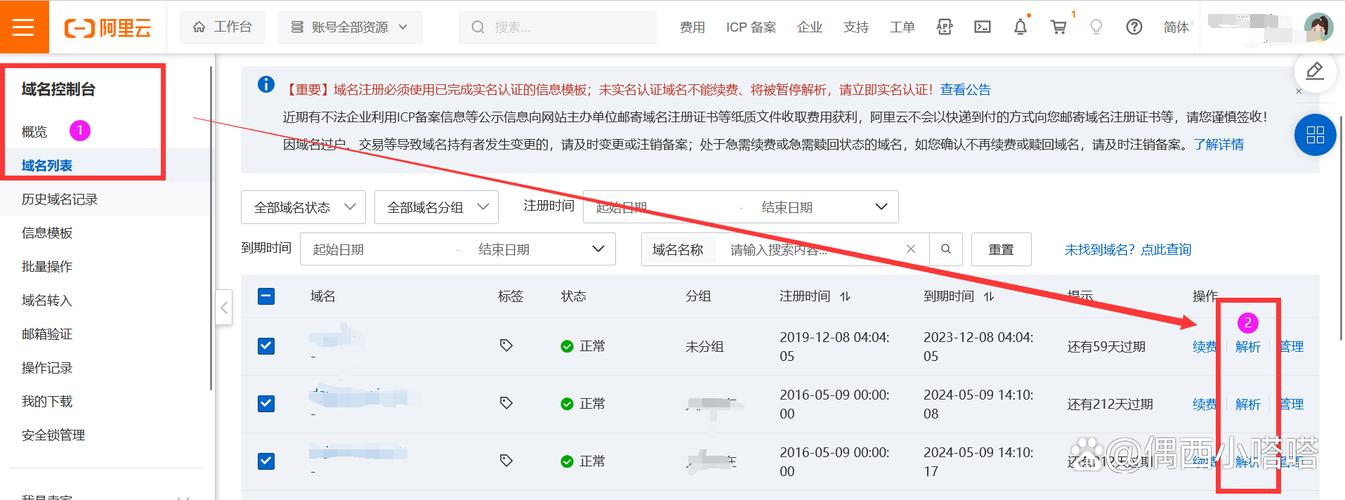Open the 全部域名分组 filter dropdown
Image resolution: width=1345 pixels, height=500 pixels.
coord(436,207)
